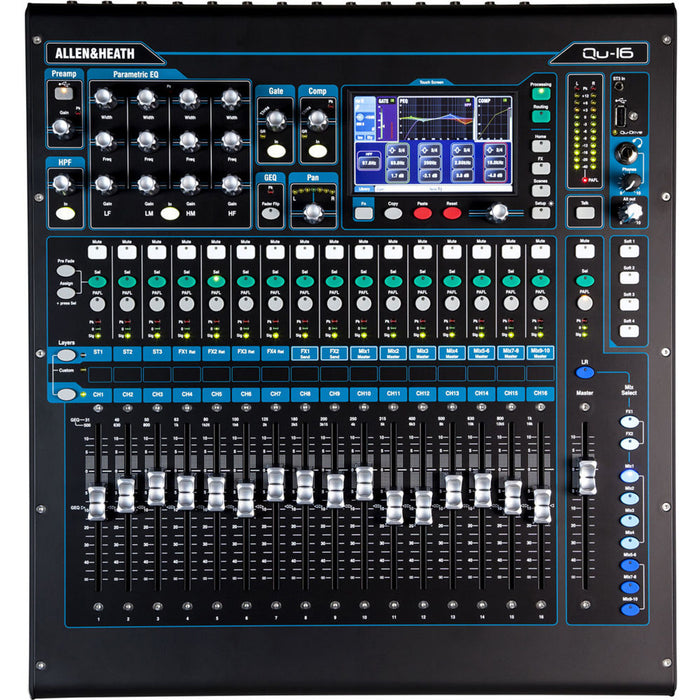The image size is (700, 700).
Task: Mute the CH1 channel strip
Action: click(x=97, y=252)
